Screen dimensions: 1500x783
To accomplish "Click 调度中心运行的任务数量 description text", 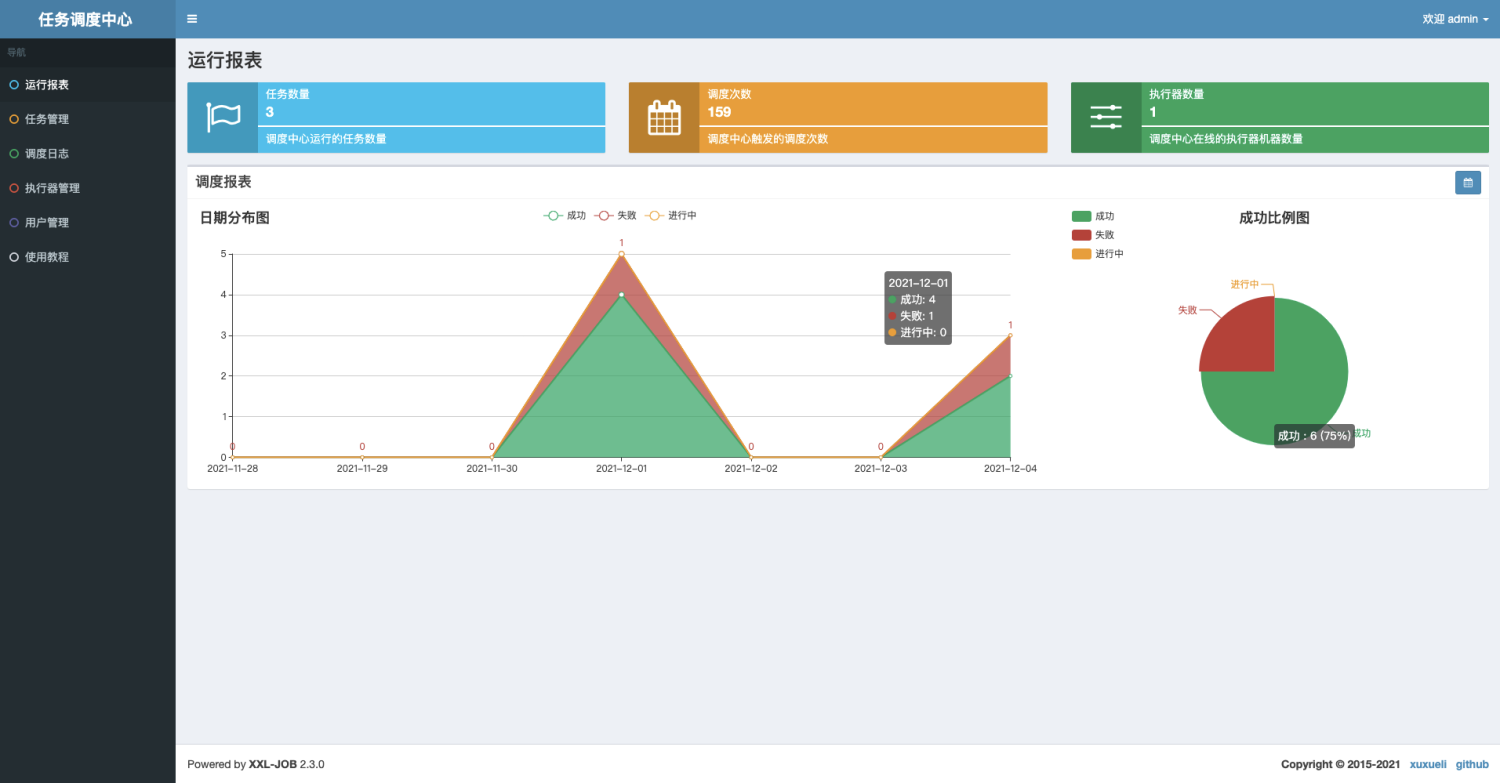I will tap(326, 139).
